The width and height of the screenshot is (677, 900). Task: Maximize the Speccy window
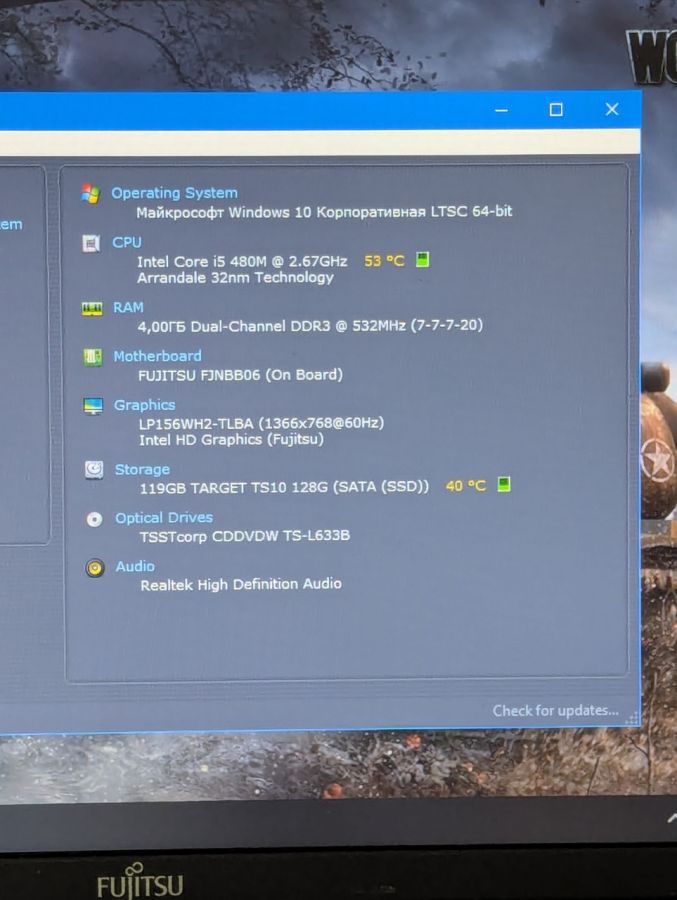(x=556, y=110)
